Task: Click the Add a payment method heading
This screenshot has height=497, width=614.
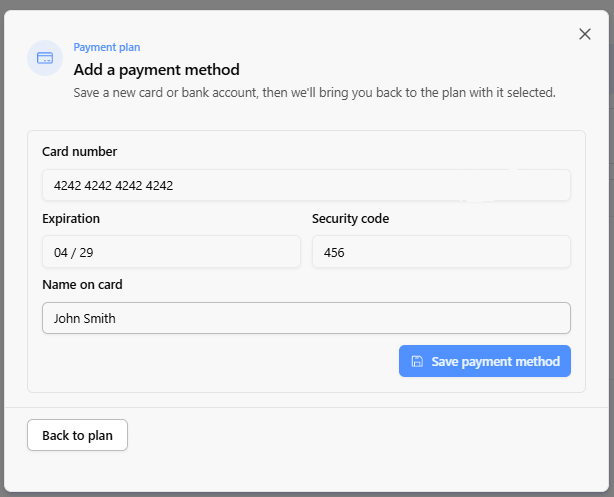Action: coord(157,70)
